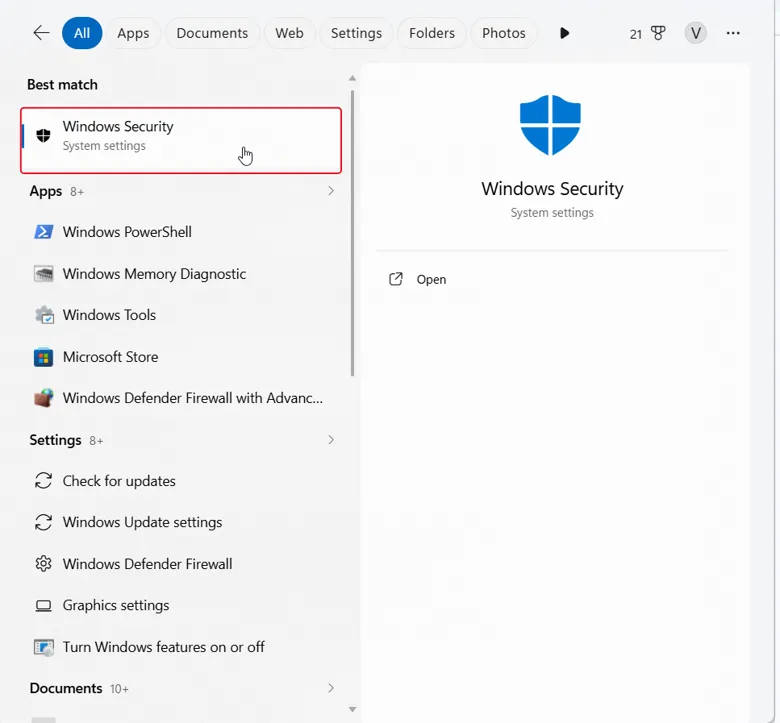
Task: Show more filters with play arrow
Action: point(564,33)
